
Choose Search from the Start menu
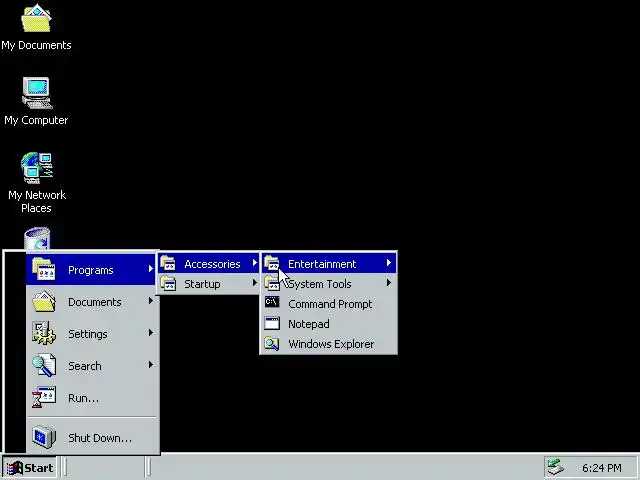pyautogui.click(x=91, y=366)
